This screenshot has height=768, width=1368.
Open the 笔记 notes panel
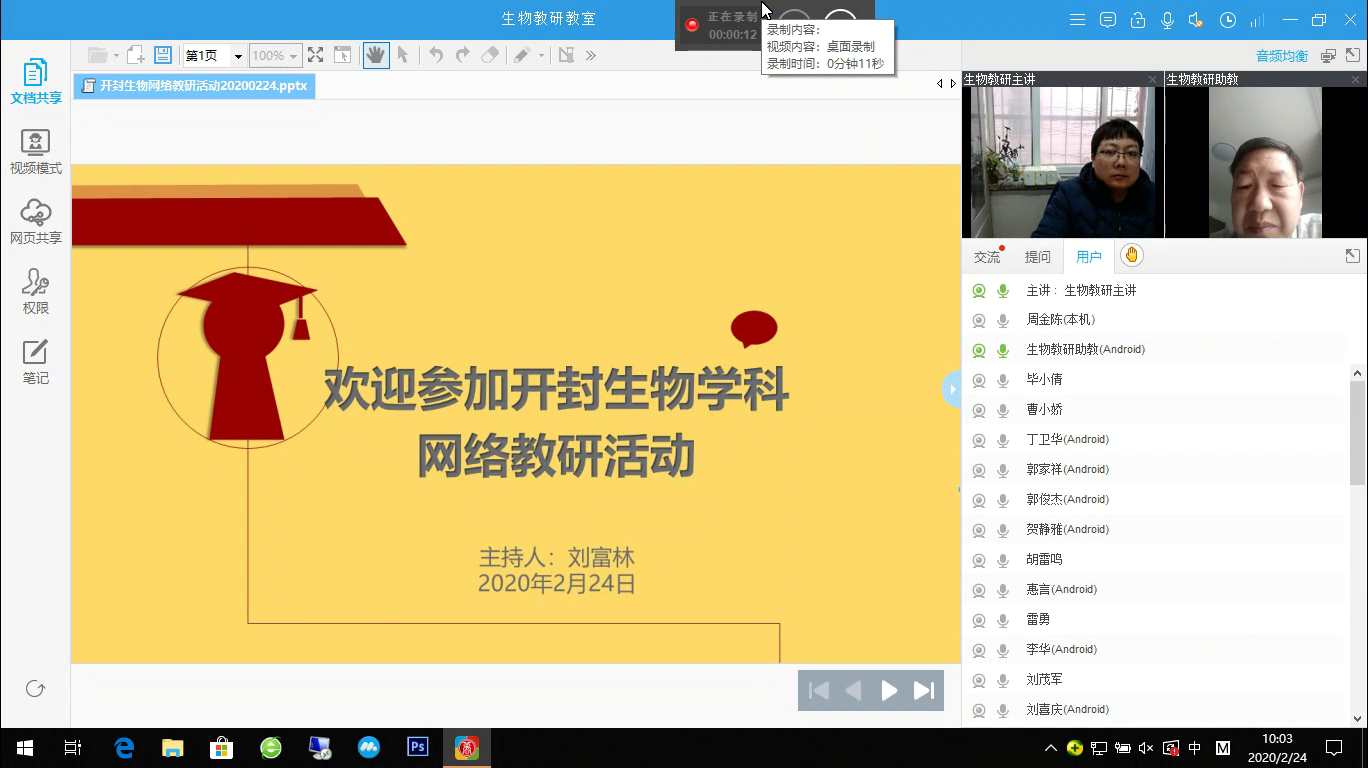tap(36, 361)
